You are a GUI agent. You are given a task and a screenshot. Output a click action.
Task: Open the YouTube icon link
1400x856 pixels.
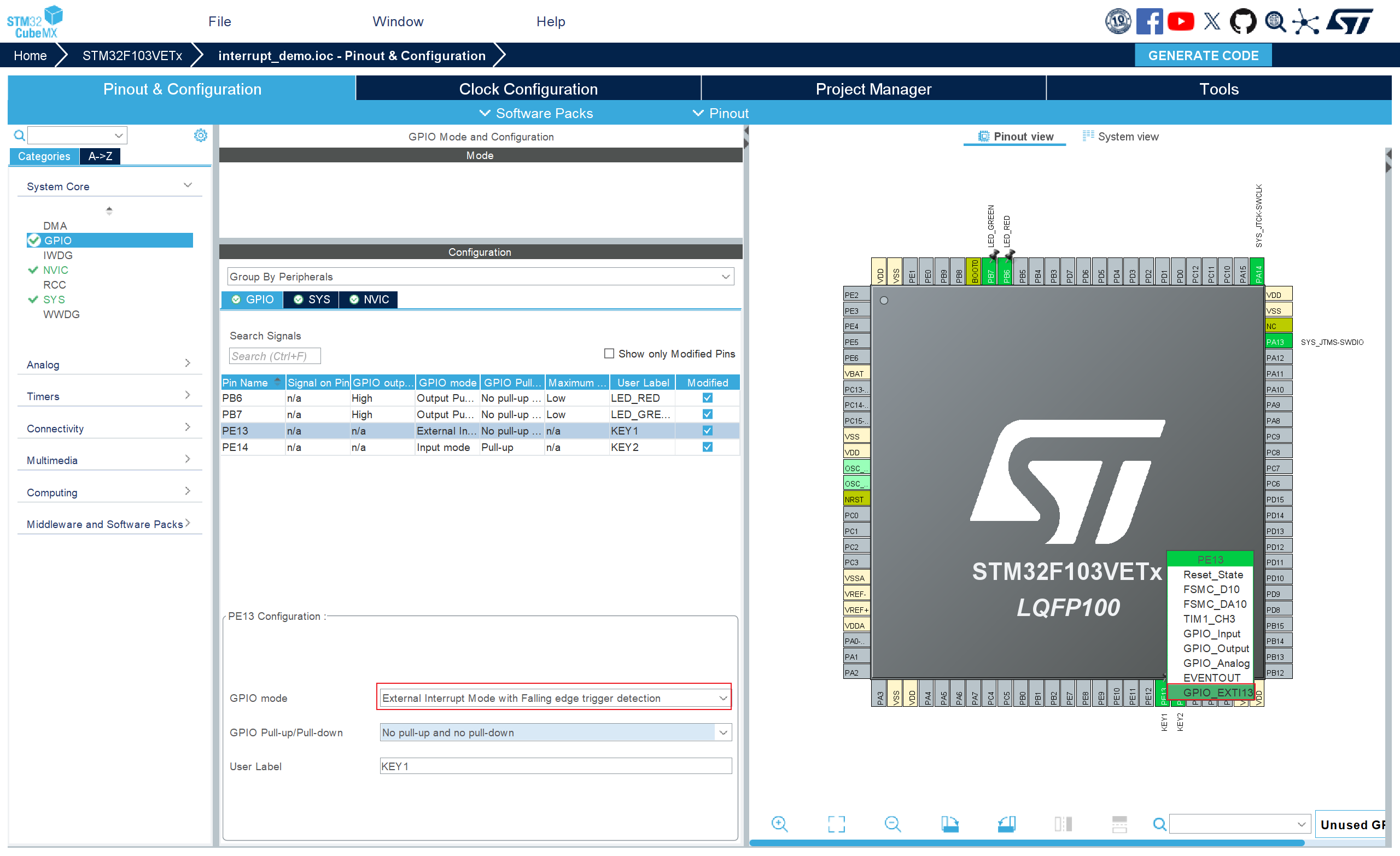[x=1181, y=21]
